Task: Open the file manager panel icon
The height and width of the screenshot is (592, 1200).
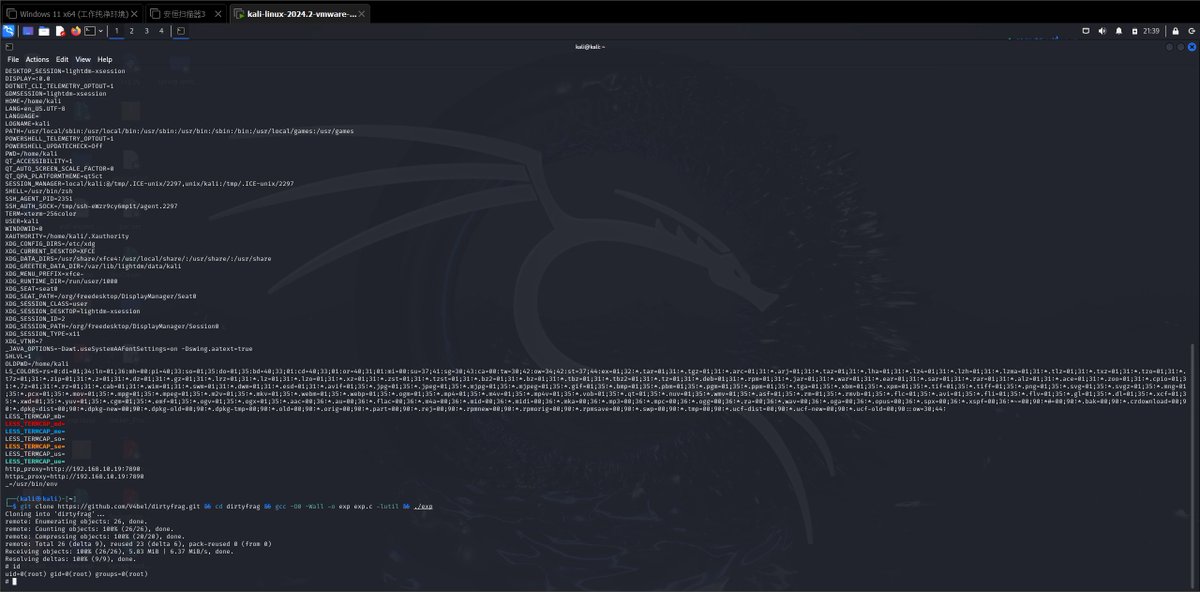Action: pos(44,31)
